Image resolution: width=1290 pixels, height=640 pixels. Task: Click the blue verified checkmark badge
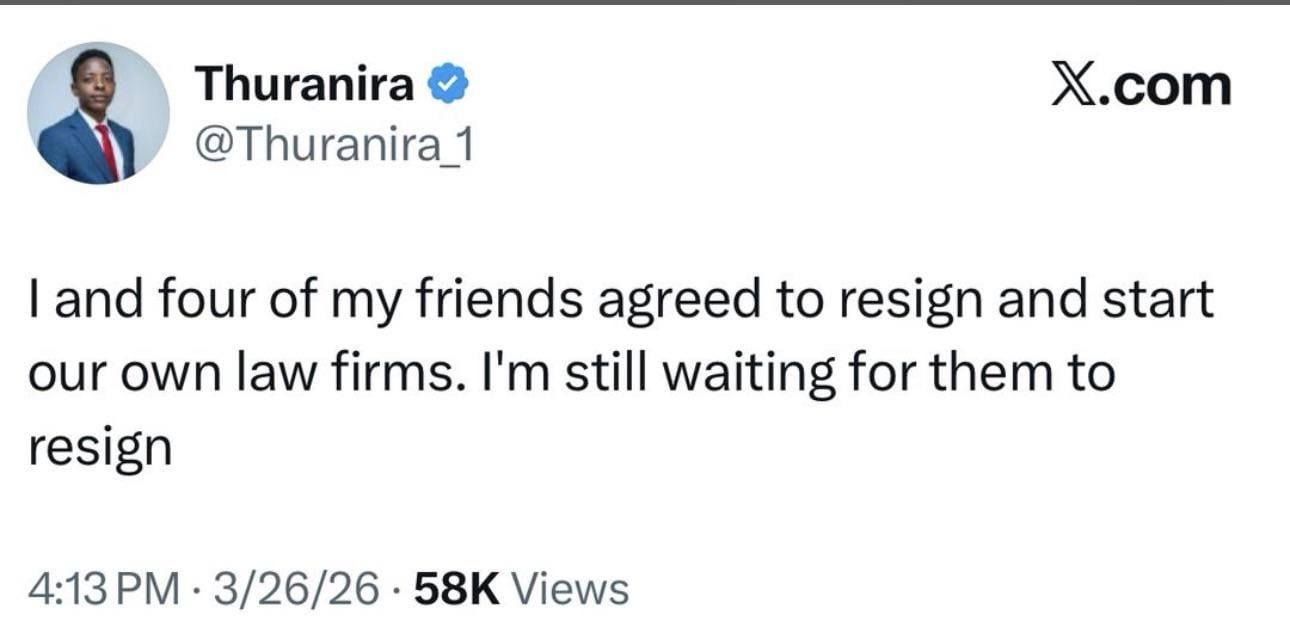coord(448,85)
